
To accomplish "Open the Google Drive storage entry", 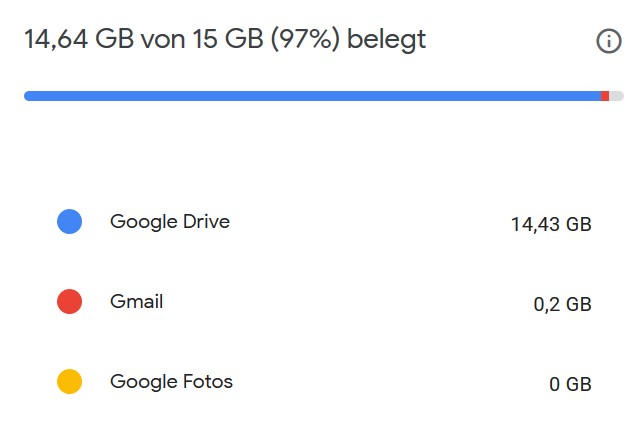I will click(x=324, y=222).
